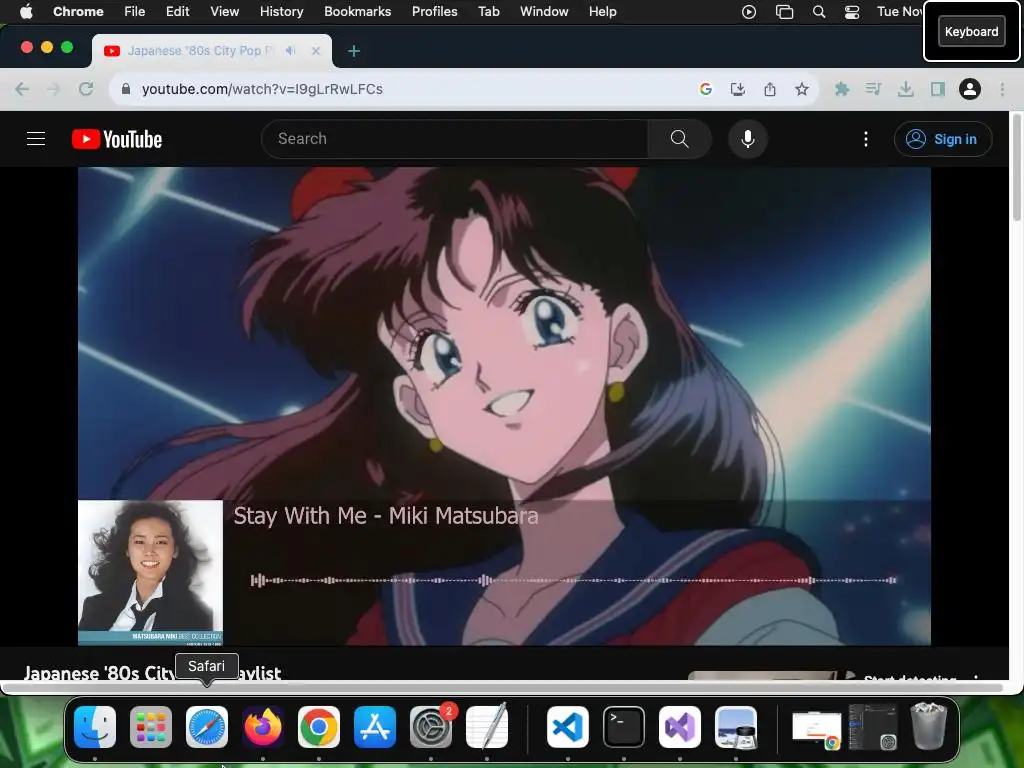The width and height of the screenshot is (1024, 768).
Task: Open Visual Studio Code from the Dock
Action: (568, 727)
